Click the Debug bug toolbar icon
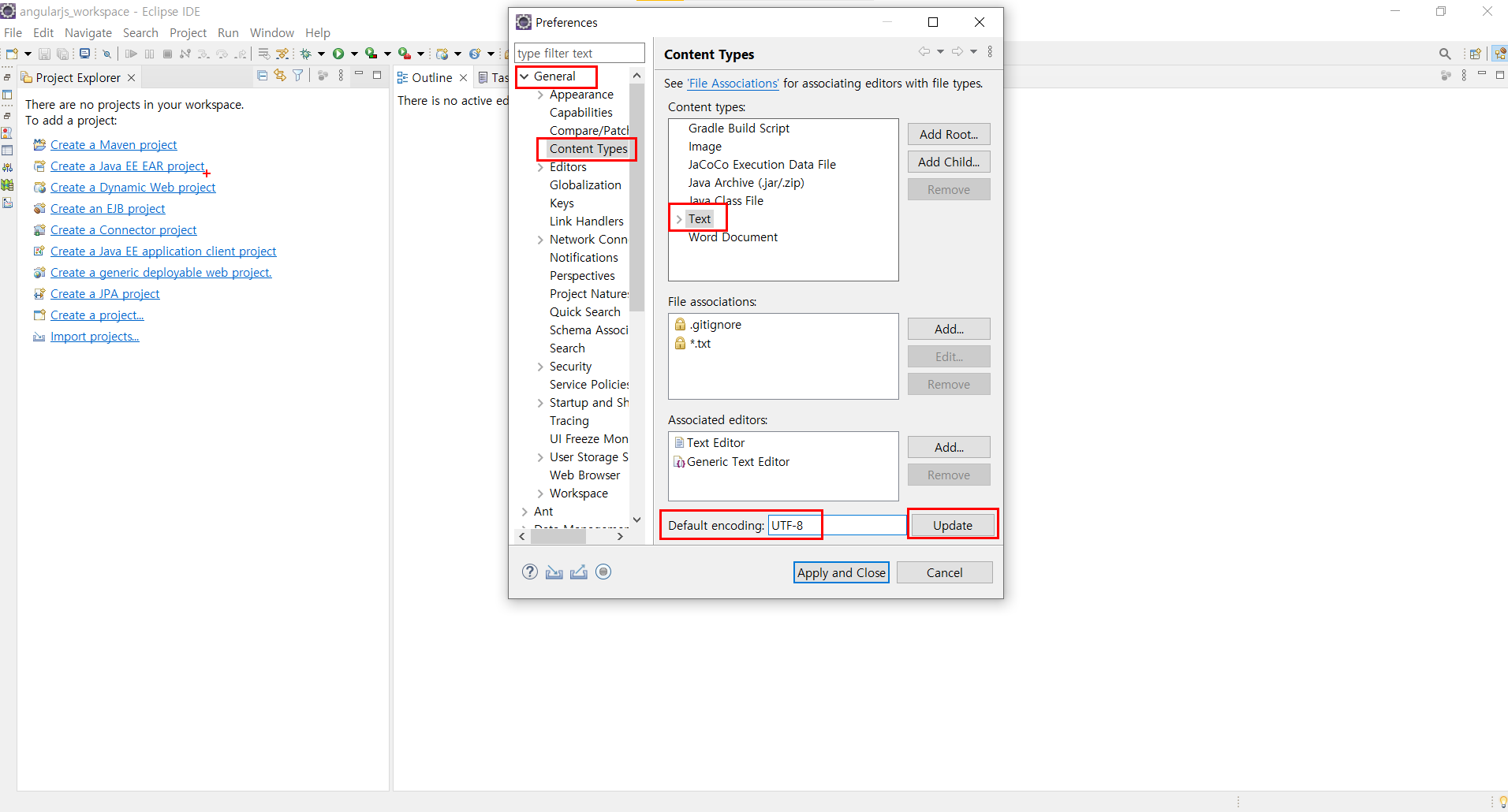Screen dimensions: 1508x812 click(x=305, y=54)
